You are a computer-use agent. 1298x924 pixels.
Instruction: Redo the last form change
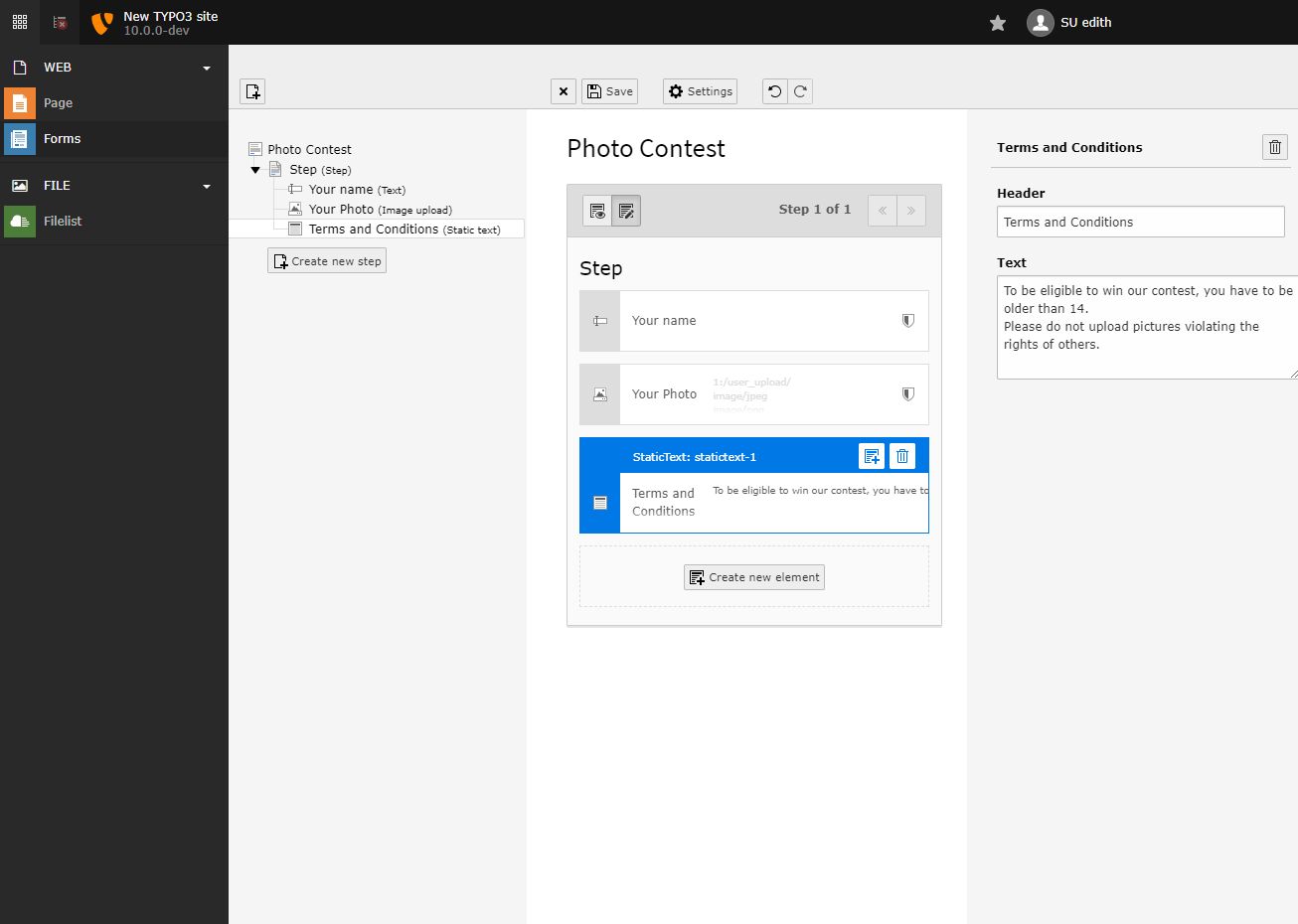pos(800,90)
